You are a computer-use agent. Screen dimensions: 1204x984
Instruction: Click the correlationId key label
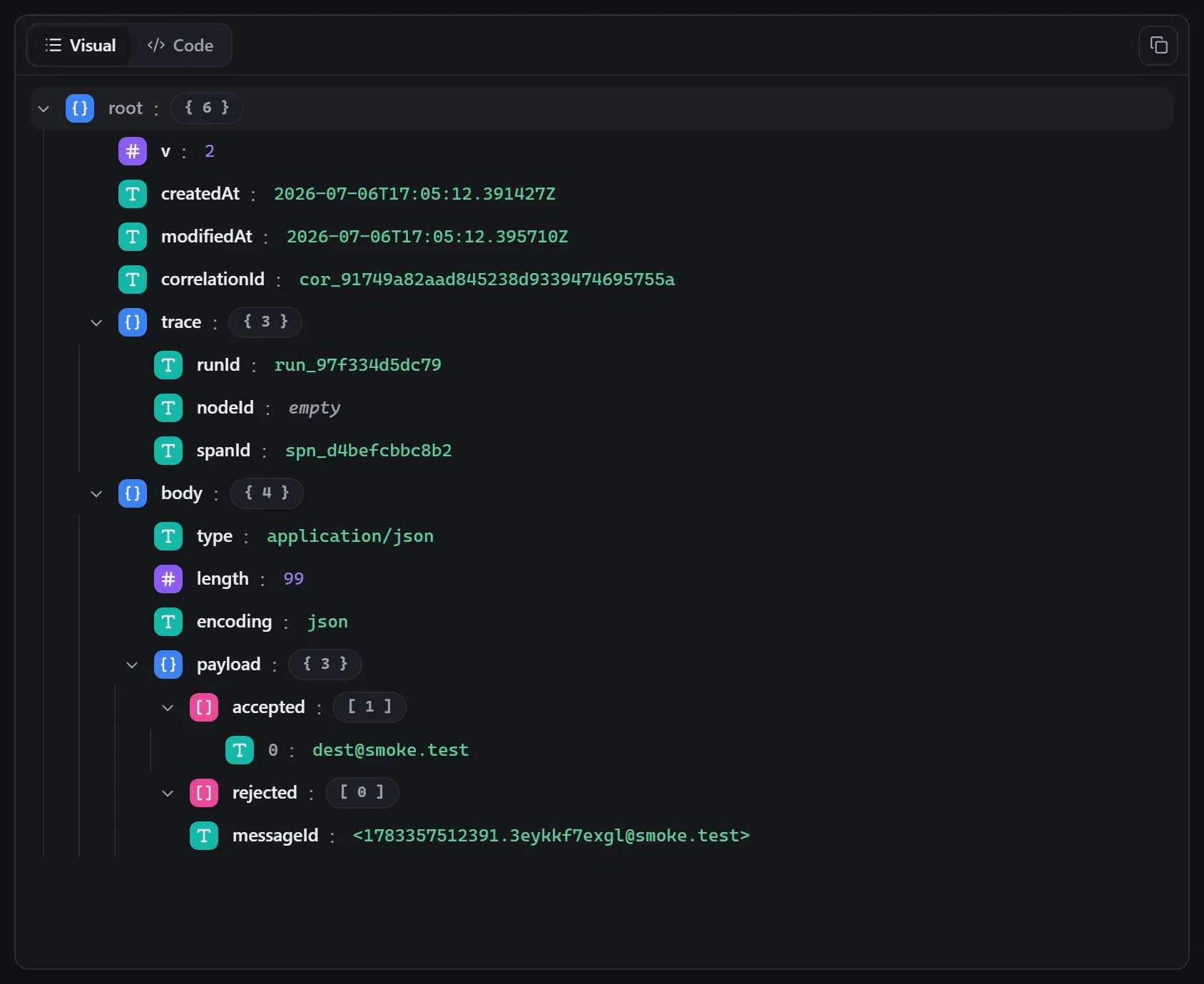coord(213,280)
